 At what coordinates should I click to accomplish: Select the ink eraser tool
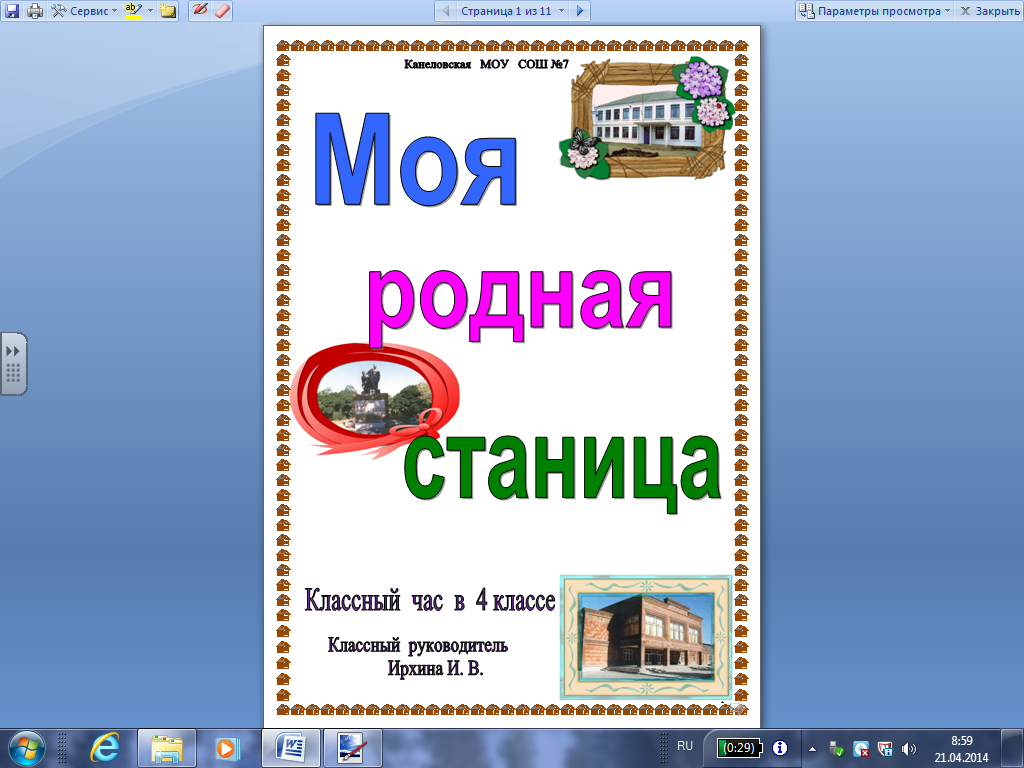click(x=222, y=10)
